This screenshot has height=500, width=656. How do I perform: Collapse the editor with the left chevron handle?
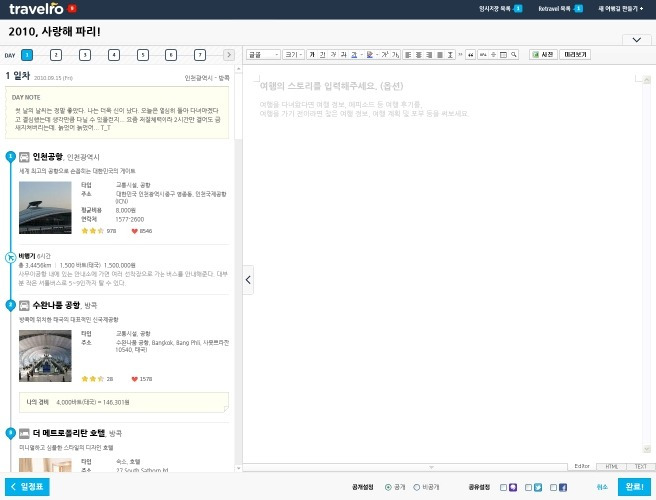click(x=248, y=280)
